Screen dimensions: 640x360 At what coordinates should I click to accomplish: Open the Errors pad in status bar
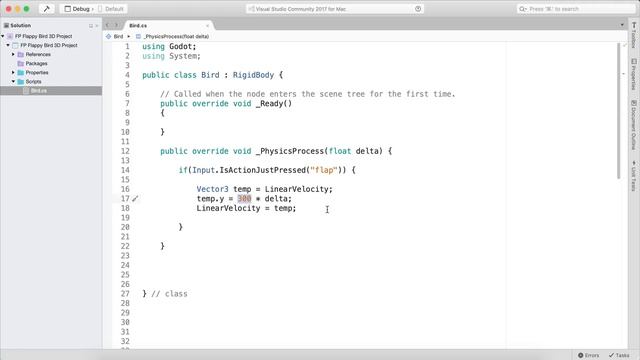pos(589,355)
